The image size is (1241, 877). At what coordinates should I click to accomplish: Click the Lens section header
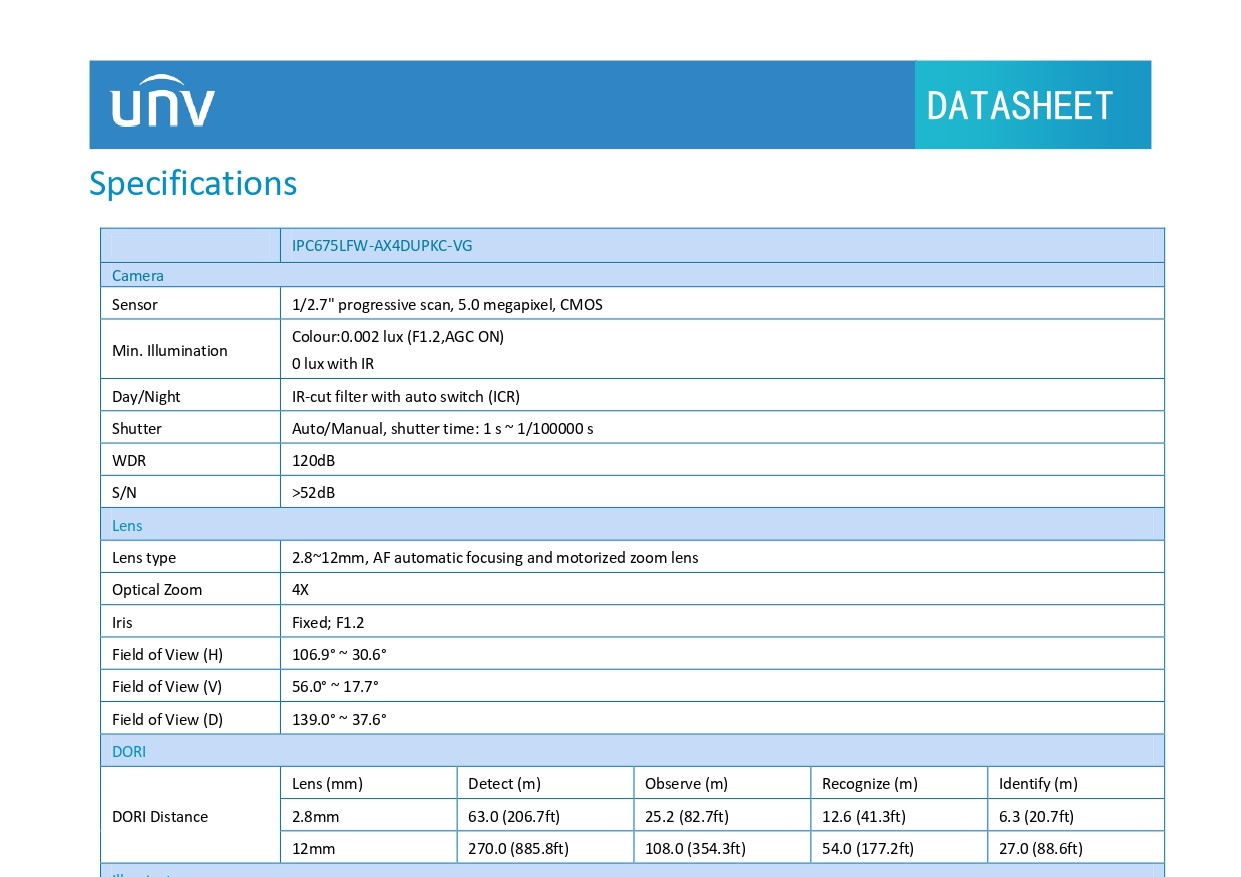pyautogui.click(x=127, y=525)
